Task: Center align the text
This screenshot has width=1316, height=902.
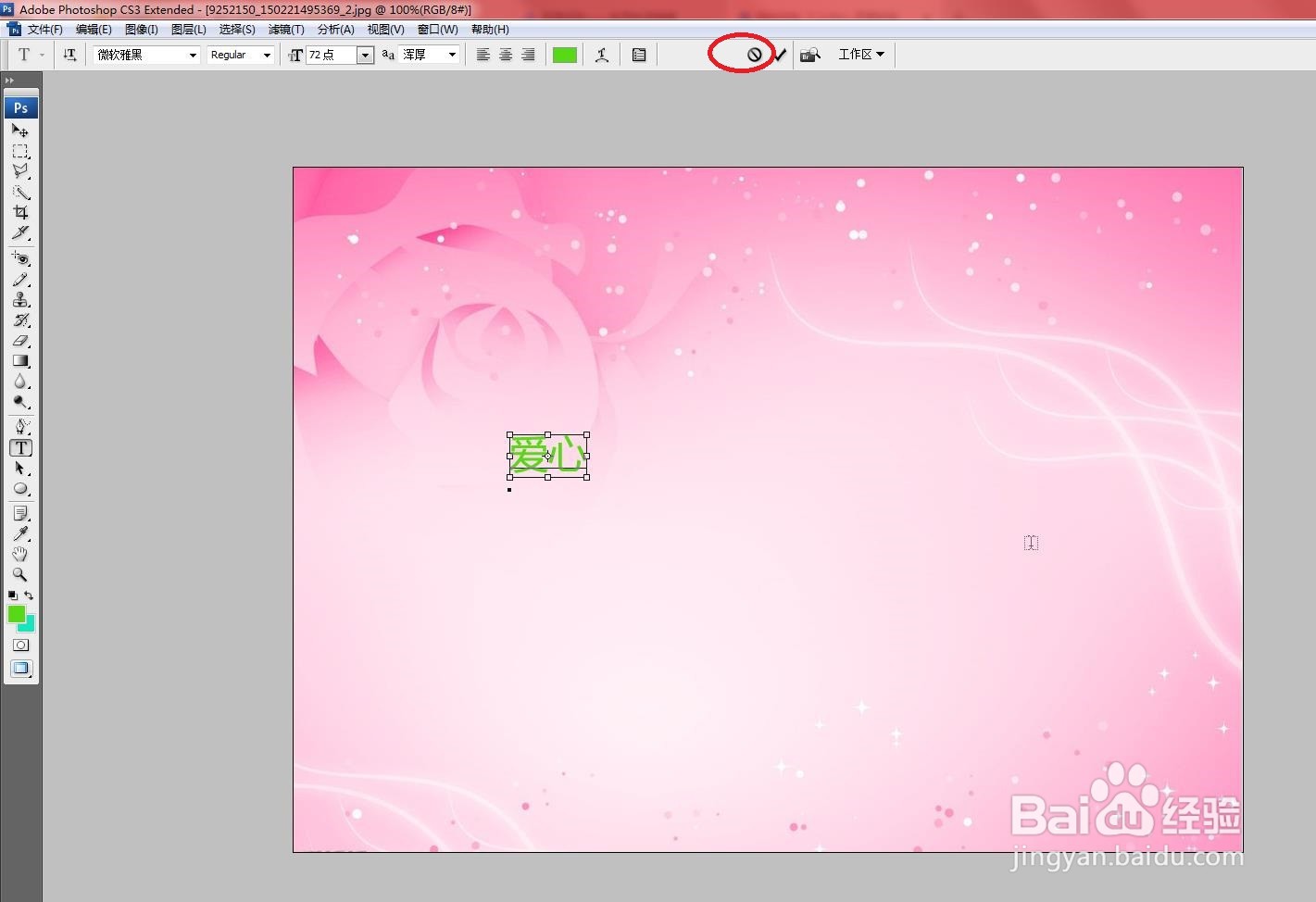Action: pos(506,55)
